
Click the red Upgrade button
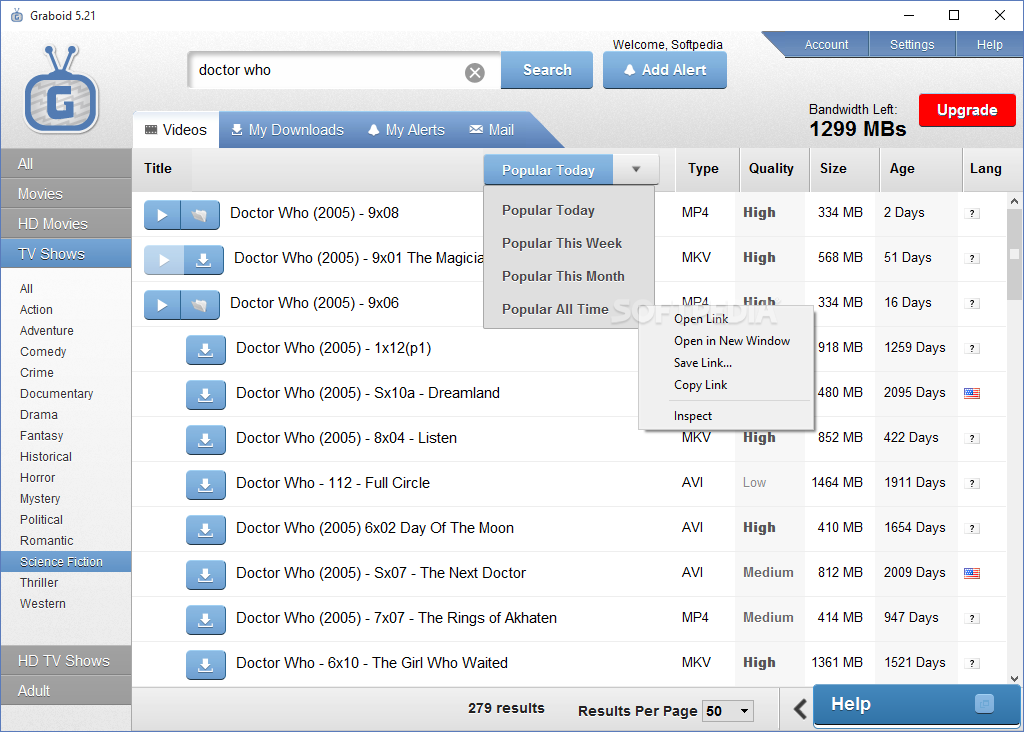[967, 110]
